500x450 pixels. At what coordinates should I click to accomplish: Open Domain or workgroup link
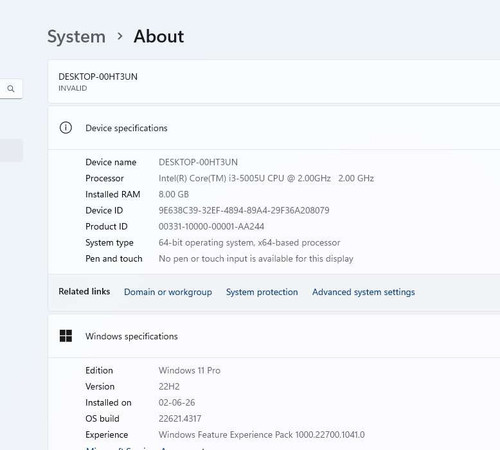tap(168, 292)
